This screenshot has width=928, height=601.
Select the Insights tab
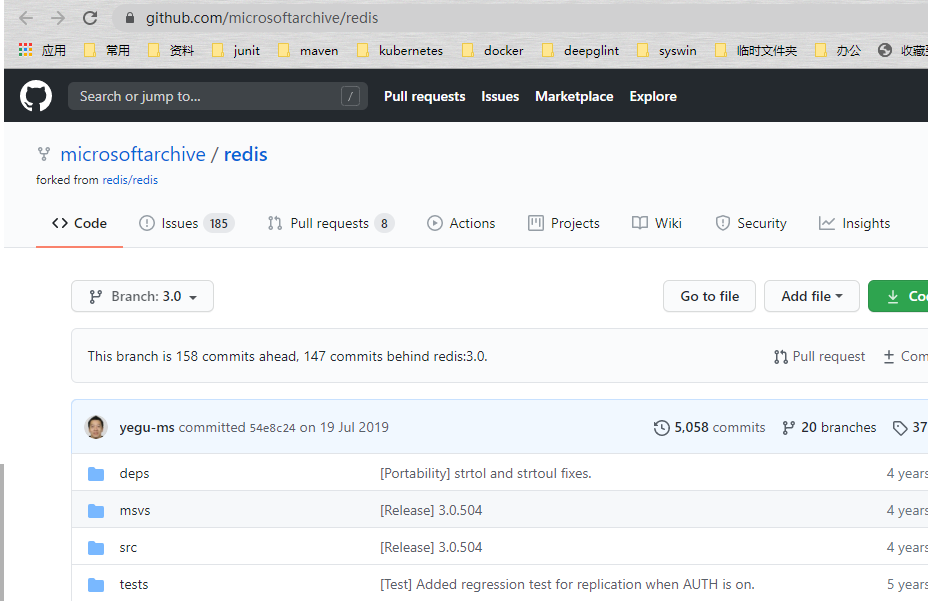(x=854, y=223)
